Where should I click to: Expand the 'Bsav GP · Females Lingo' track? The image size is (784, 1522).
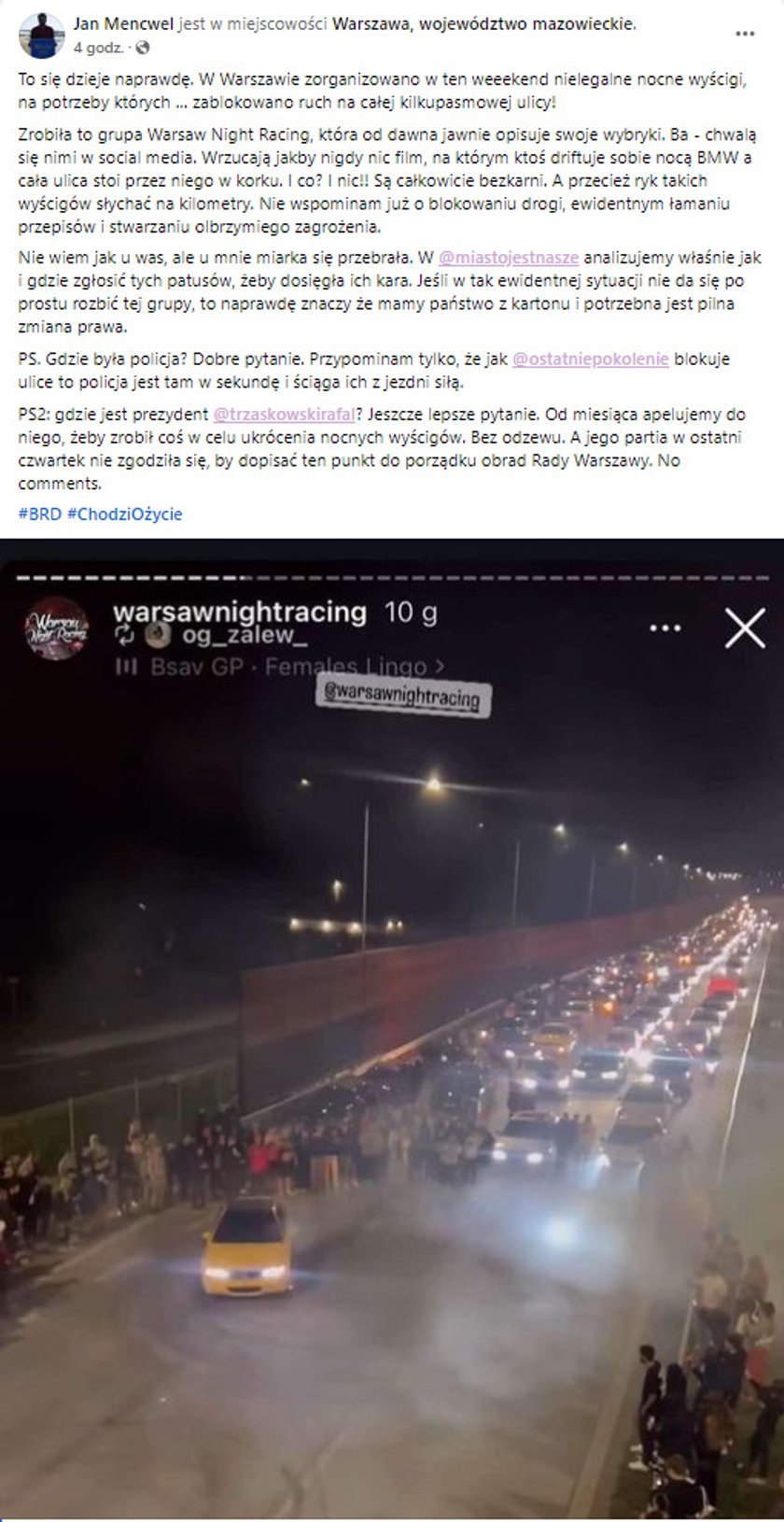[x=297, y=667]
